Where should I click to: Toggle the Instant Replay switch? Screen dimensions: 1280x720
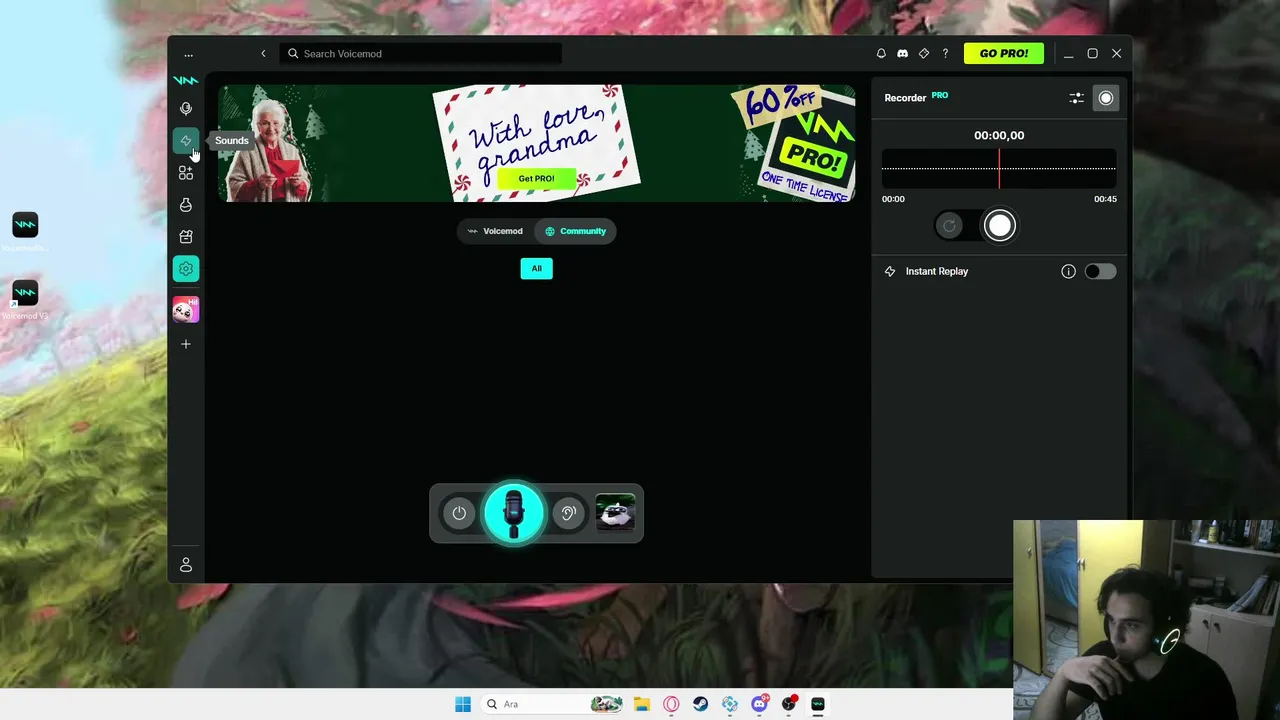[x=1100, y=272]
